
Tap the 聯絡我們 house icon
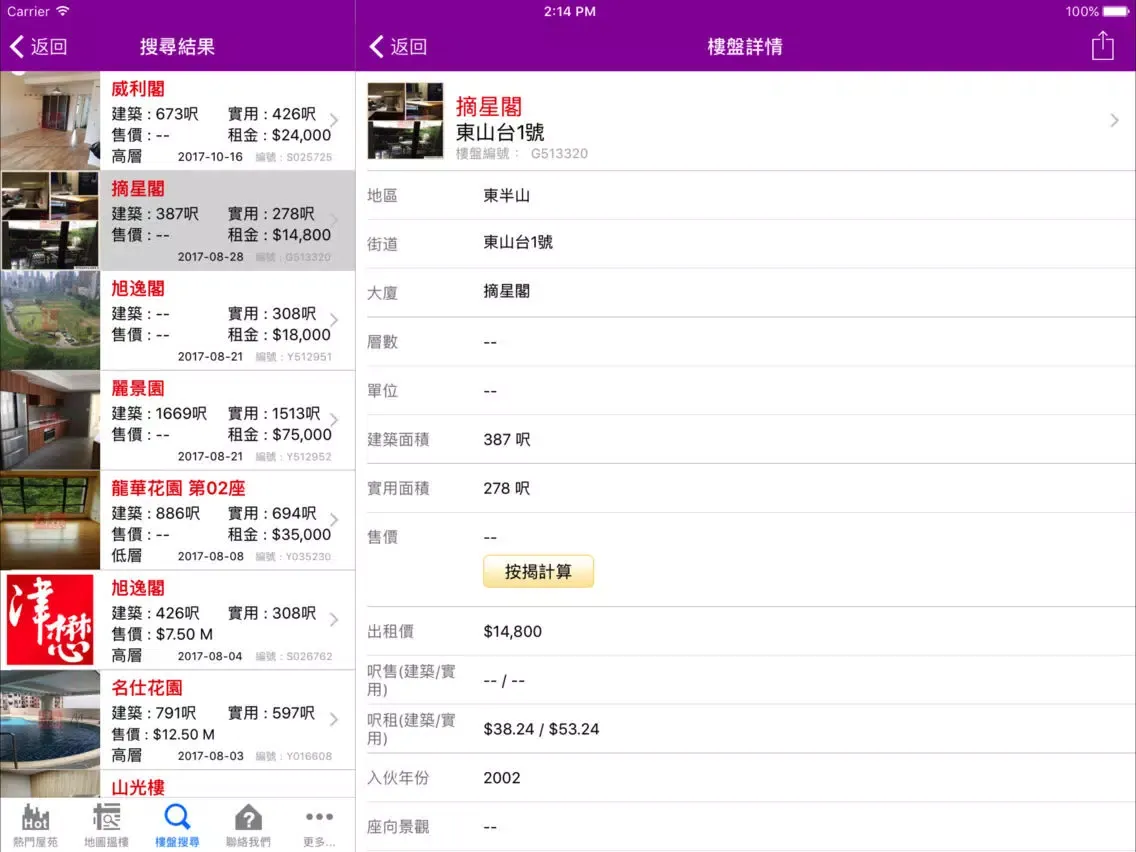[247, 817]
